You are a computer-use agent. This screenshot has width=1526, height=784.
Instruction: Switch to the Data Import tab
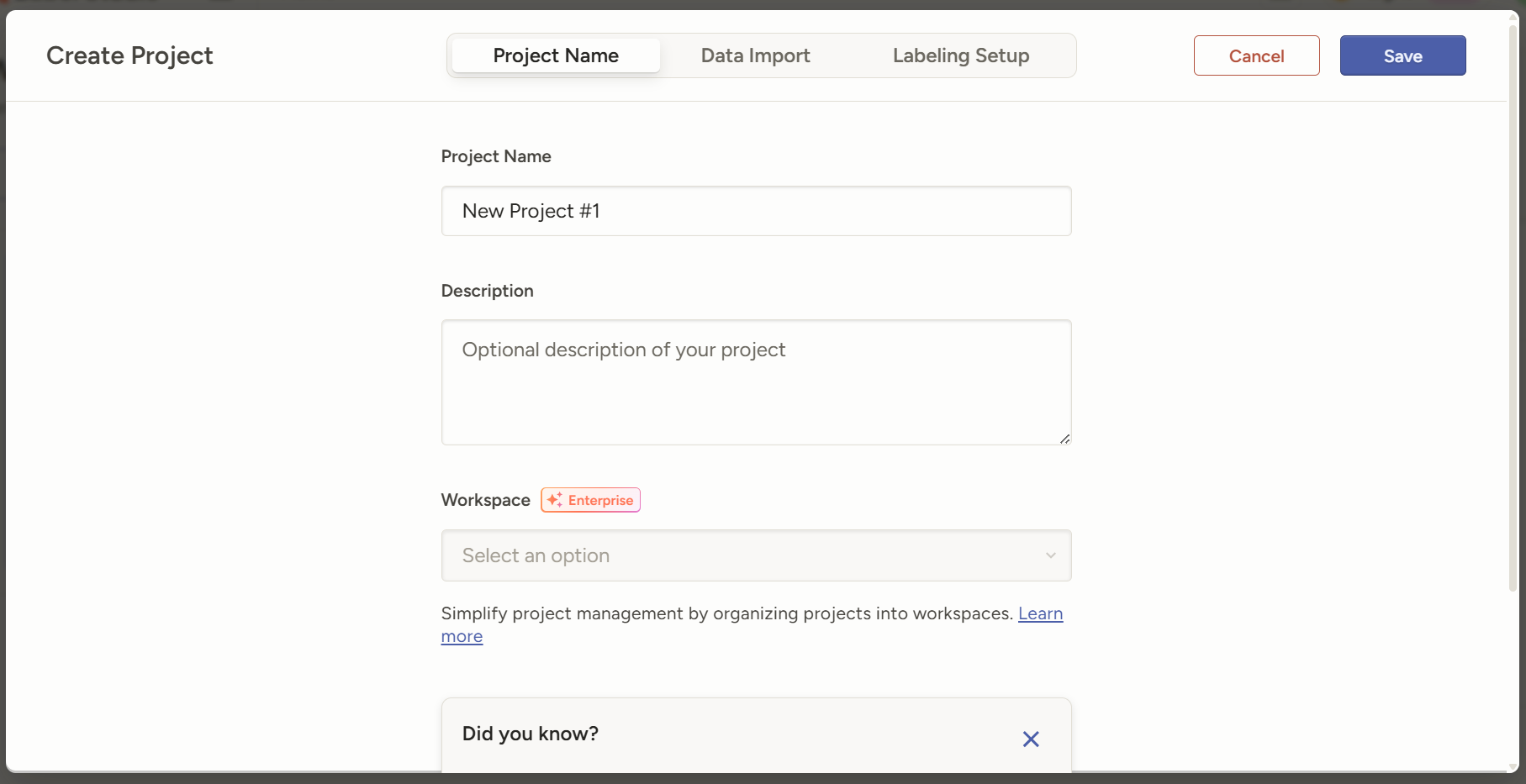click(x=755, y=55)
